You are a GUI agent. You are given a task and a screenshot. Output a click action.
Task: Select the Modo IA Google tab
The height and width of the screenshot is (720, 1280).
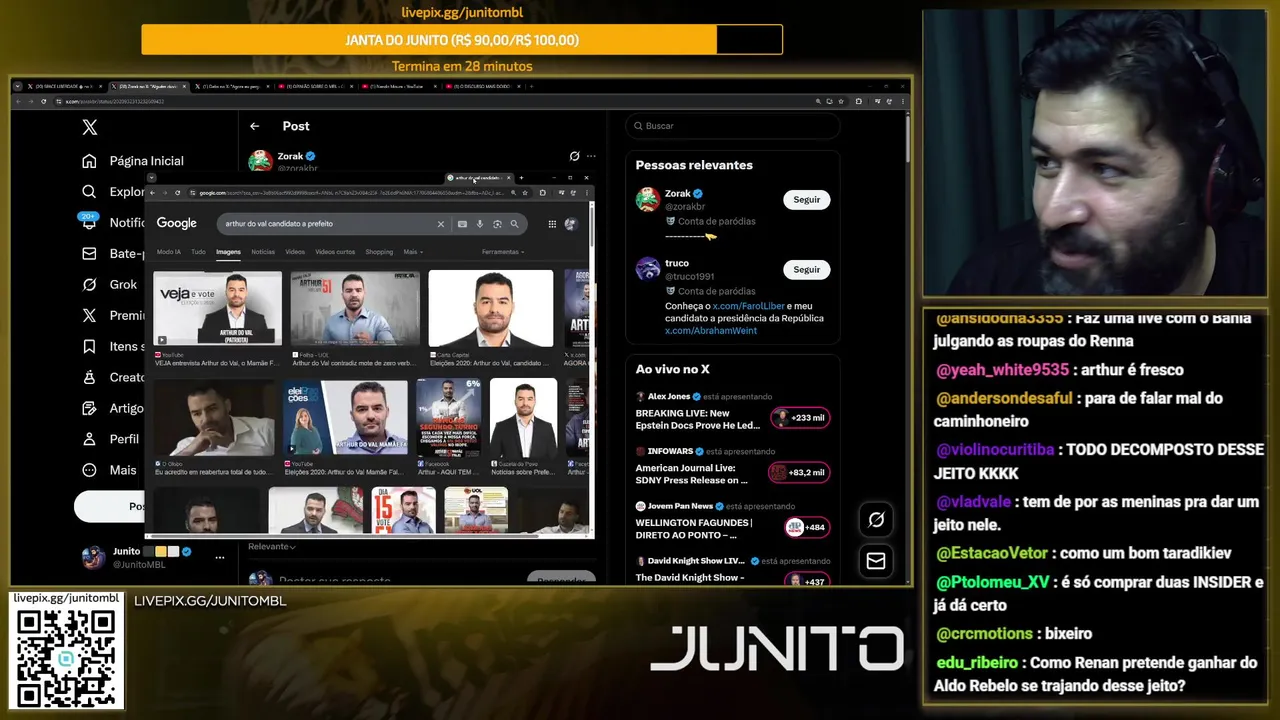click(169, 252)
